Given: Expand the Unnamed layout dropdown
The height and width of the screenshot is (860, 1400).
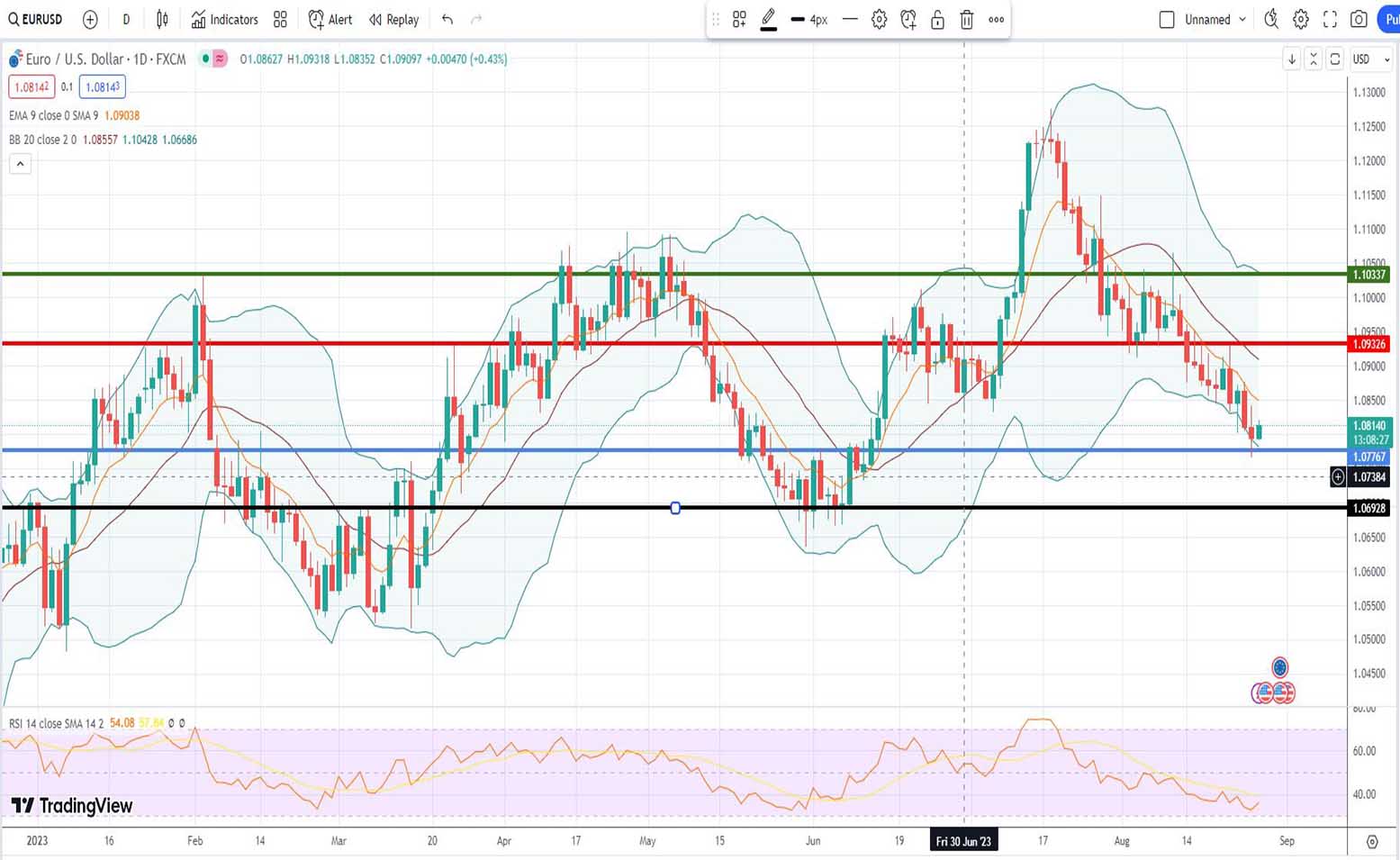Looking at the screenshot, I should pyautogui.click(x=1242, y=19).
